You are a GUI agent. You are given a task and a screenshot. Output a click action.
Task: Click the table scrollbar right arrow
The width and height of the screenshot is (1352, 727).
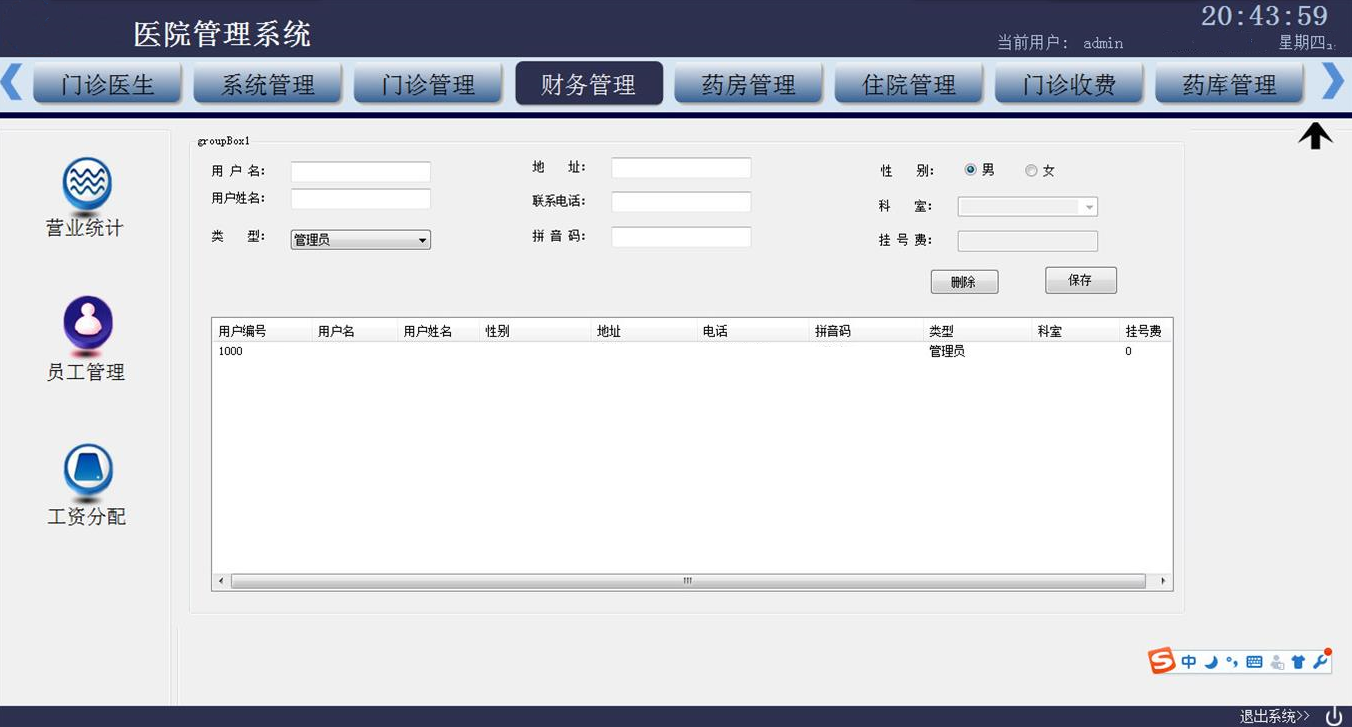[x=1163, y=581]
